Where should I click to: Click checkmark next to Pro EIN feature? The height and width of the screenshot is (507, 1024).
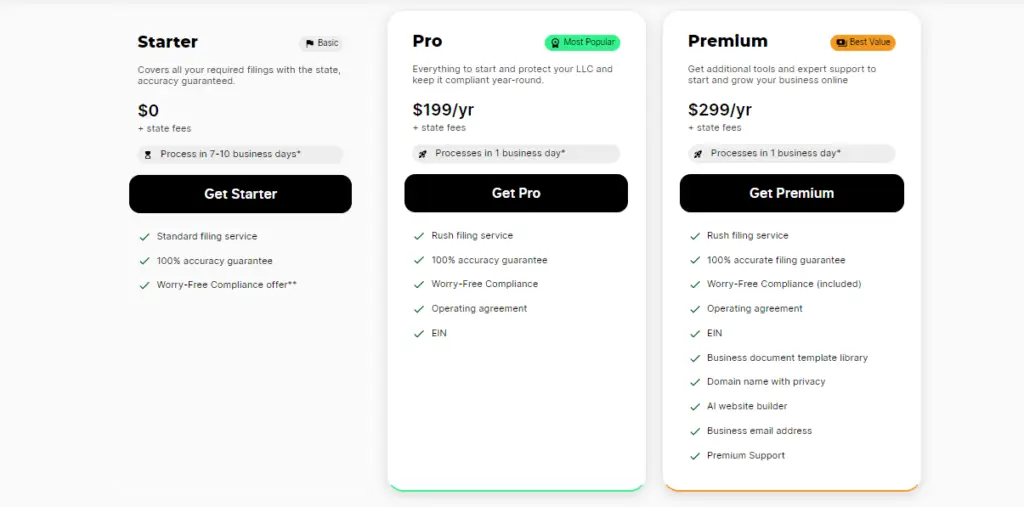pyautogui.click(x=419, y=334)
